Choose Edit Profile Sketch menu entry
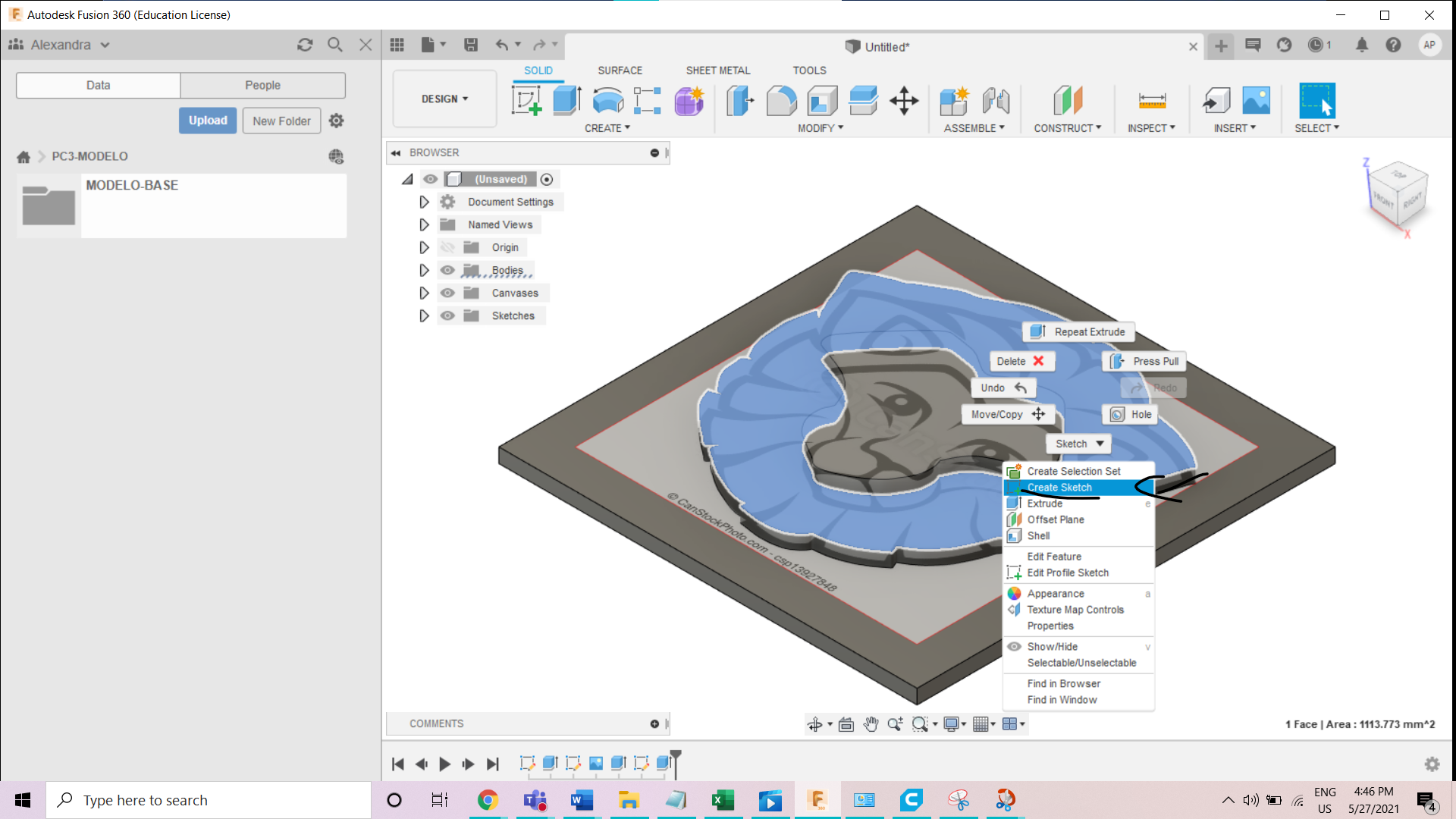This screenshot has width=1456, height=819. click(1078, 573)
